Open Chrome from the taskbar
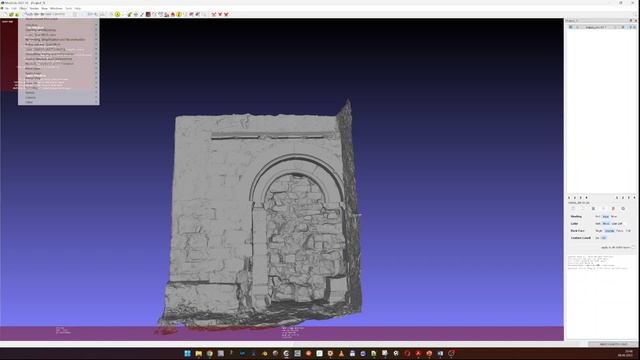Screen dimensions: 640x360 click(209, 353)
